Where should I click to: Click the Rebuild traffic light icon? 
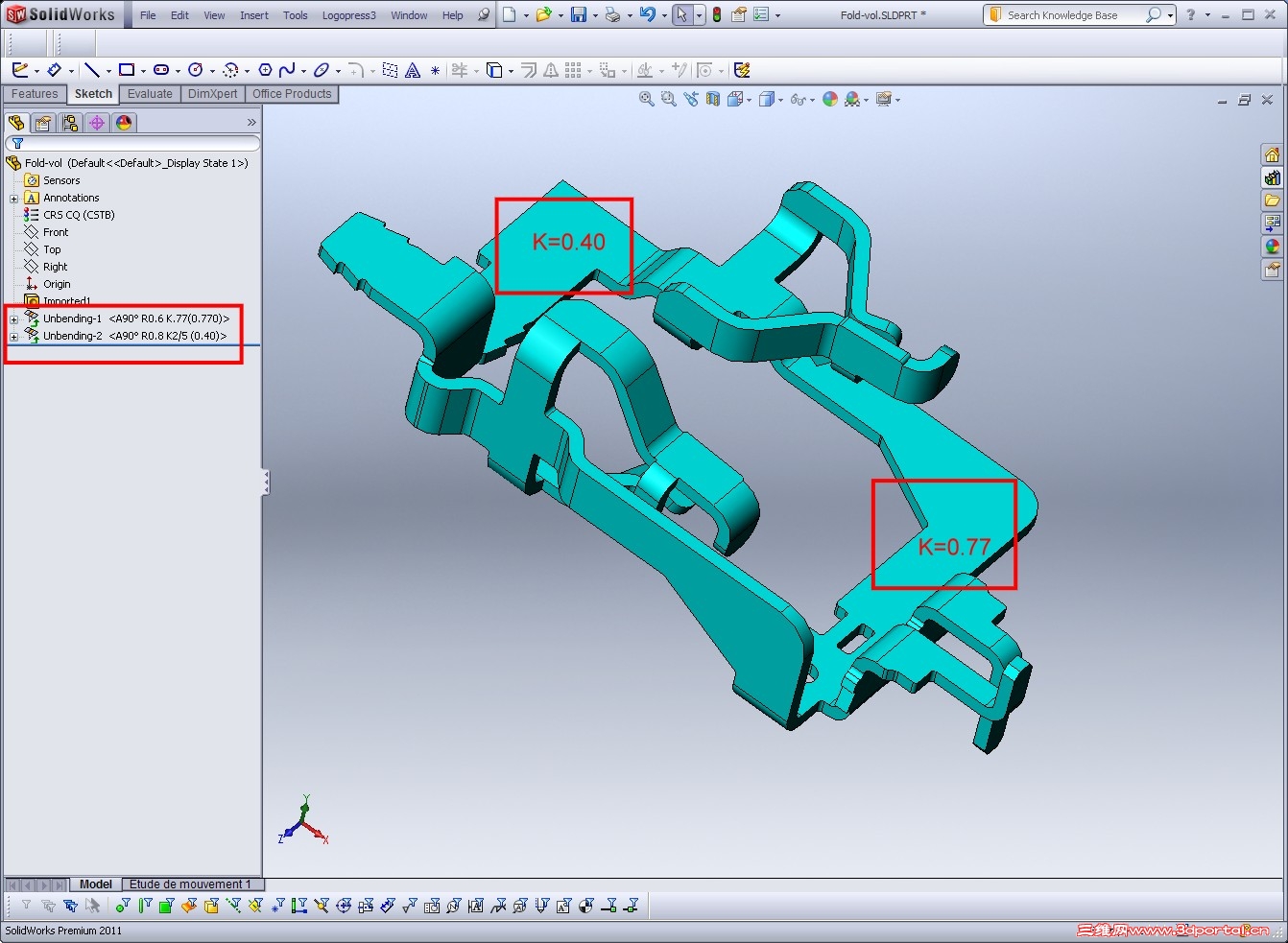[716, 14]
